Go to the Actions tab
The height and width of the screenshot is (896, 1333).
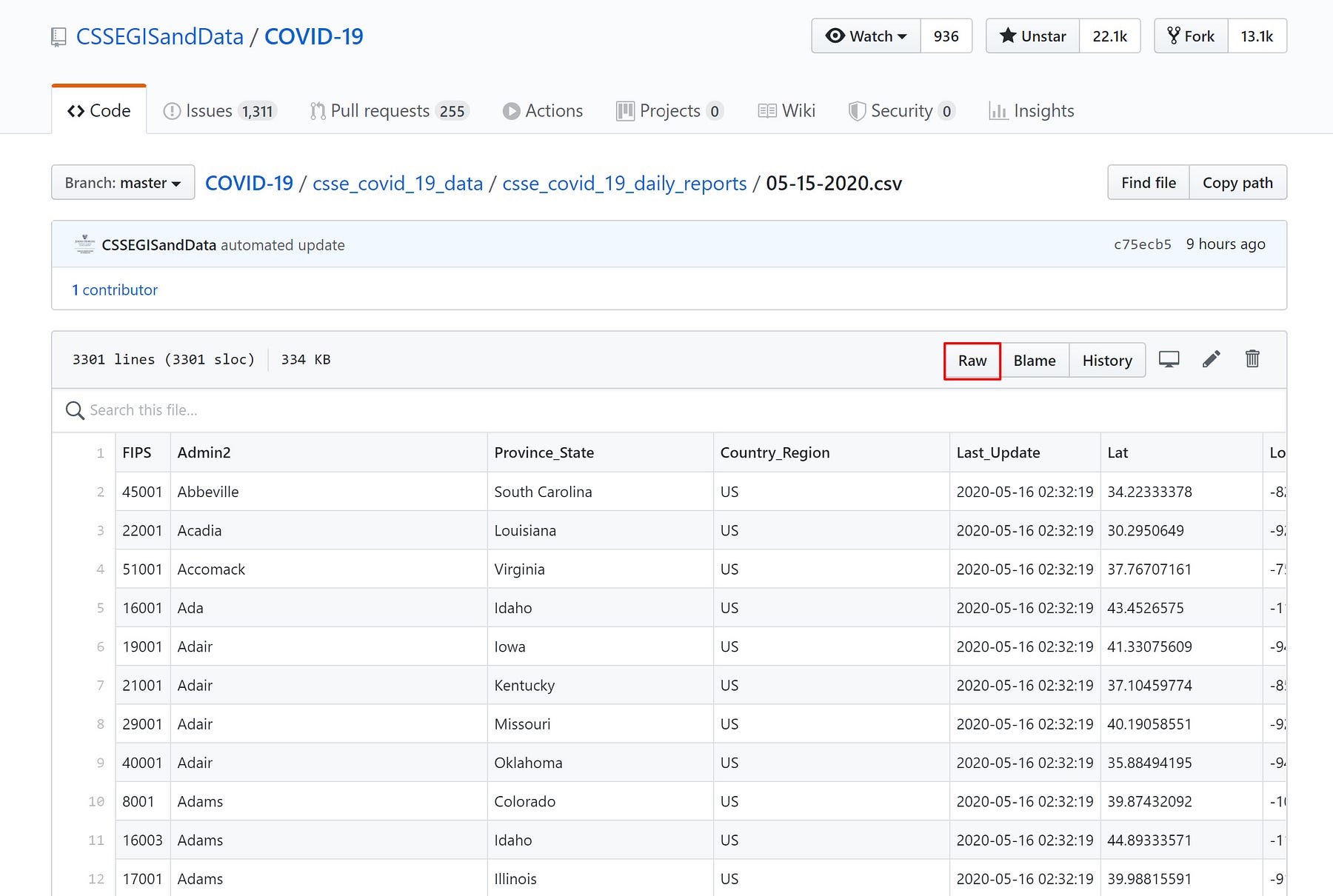tap(543, 111)
